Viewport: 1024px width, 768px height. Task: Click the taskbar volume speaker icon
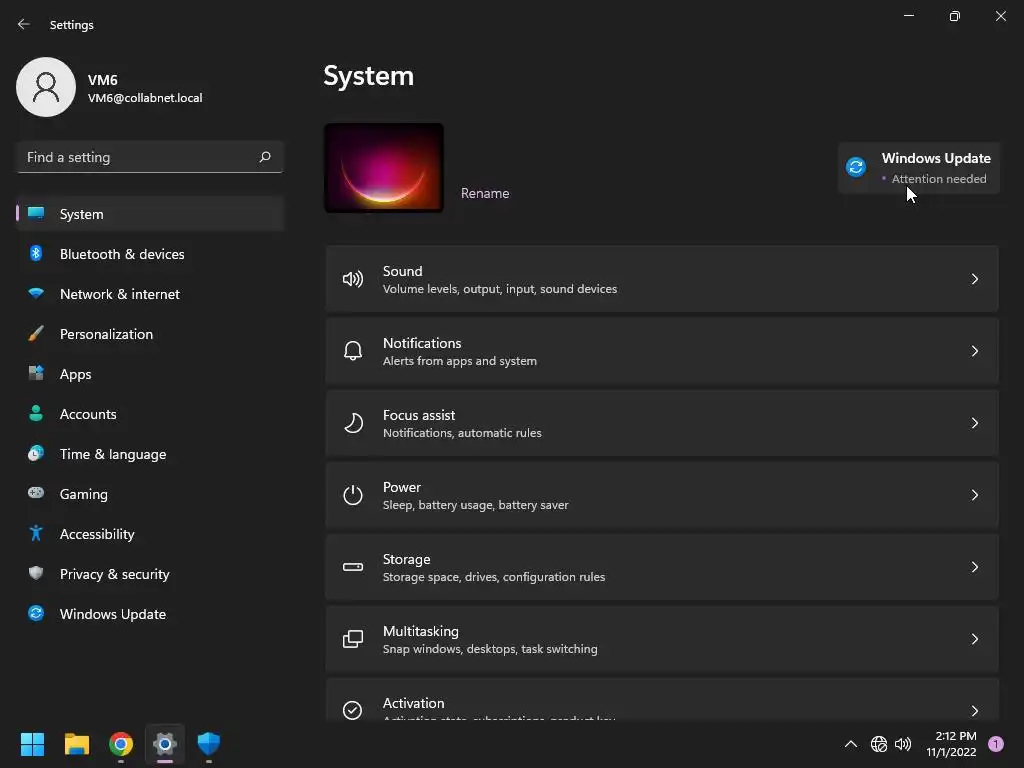pos(903,744)
